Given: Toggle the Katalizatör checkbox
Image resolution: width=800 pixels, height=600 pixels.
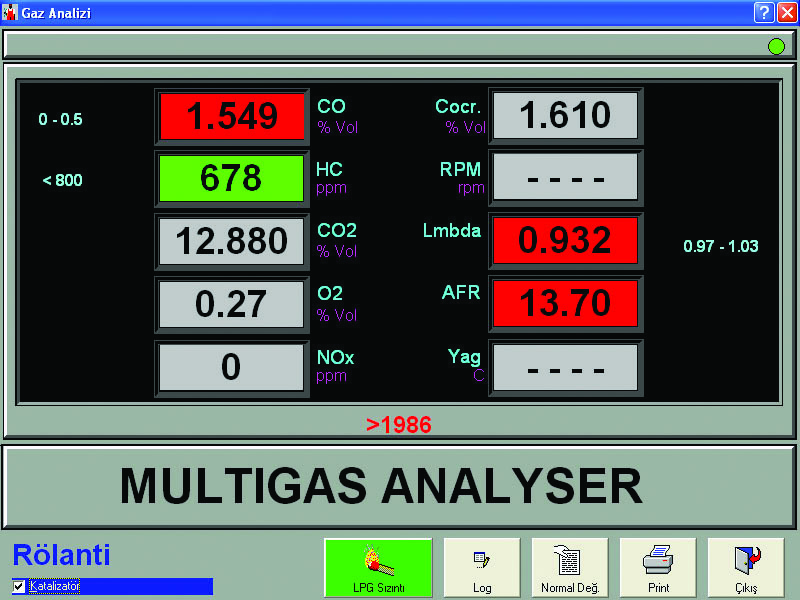Looking at the screenshot, I should [x=19, y=586].
